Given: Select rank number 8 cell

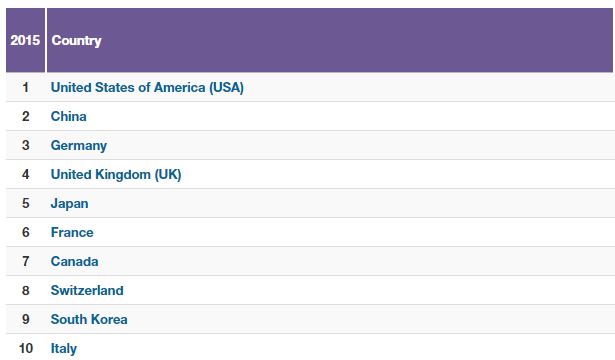Looking at the screenshot, I should pyautogui.click(x=25, y=290).
